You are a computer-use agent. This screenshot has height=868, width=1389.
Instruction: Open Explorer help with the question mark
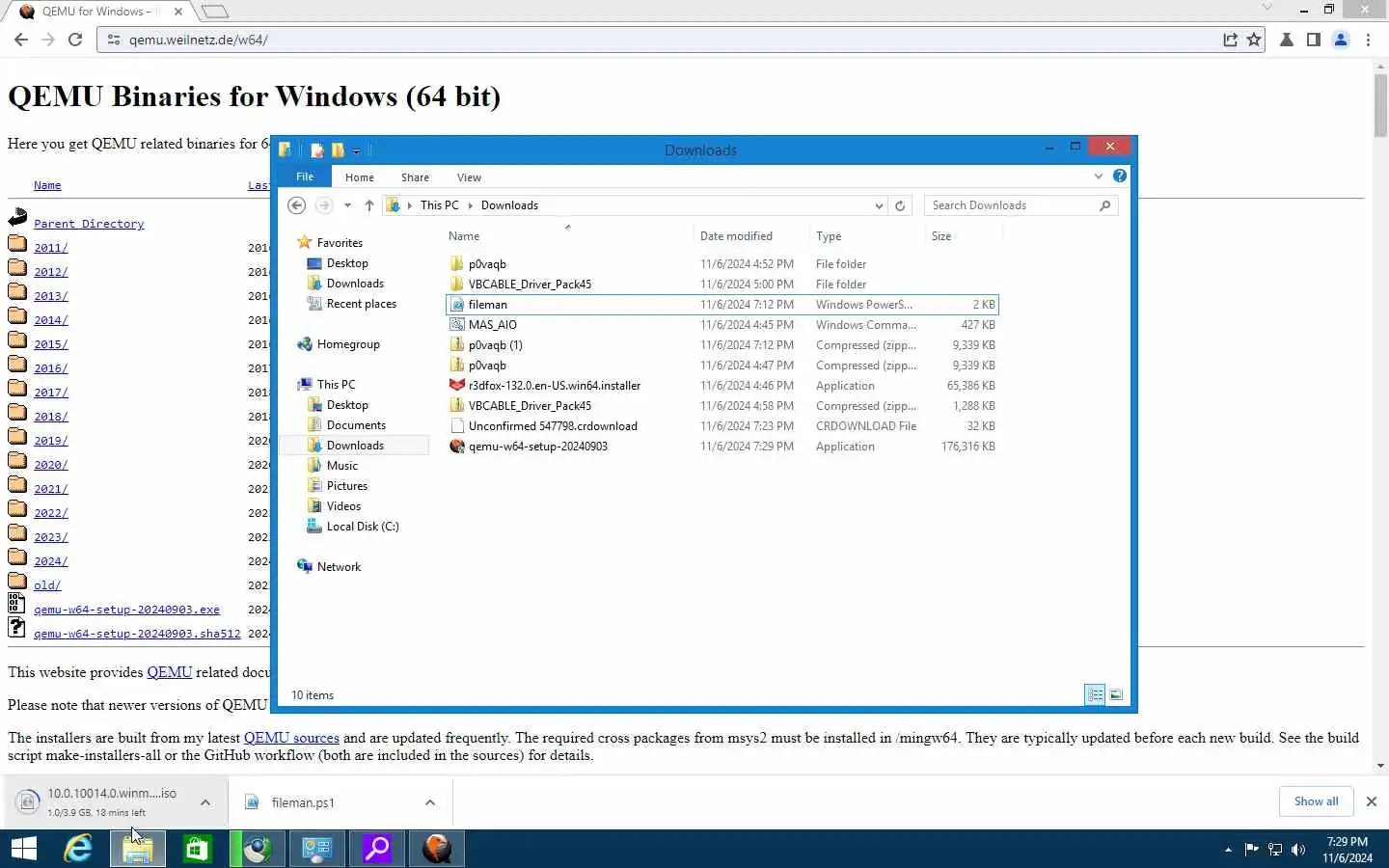1119,176
